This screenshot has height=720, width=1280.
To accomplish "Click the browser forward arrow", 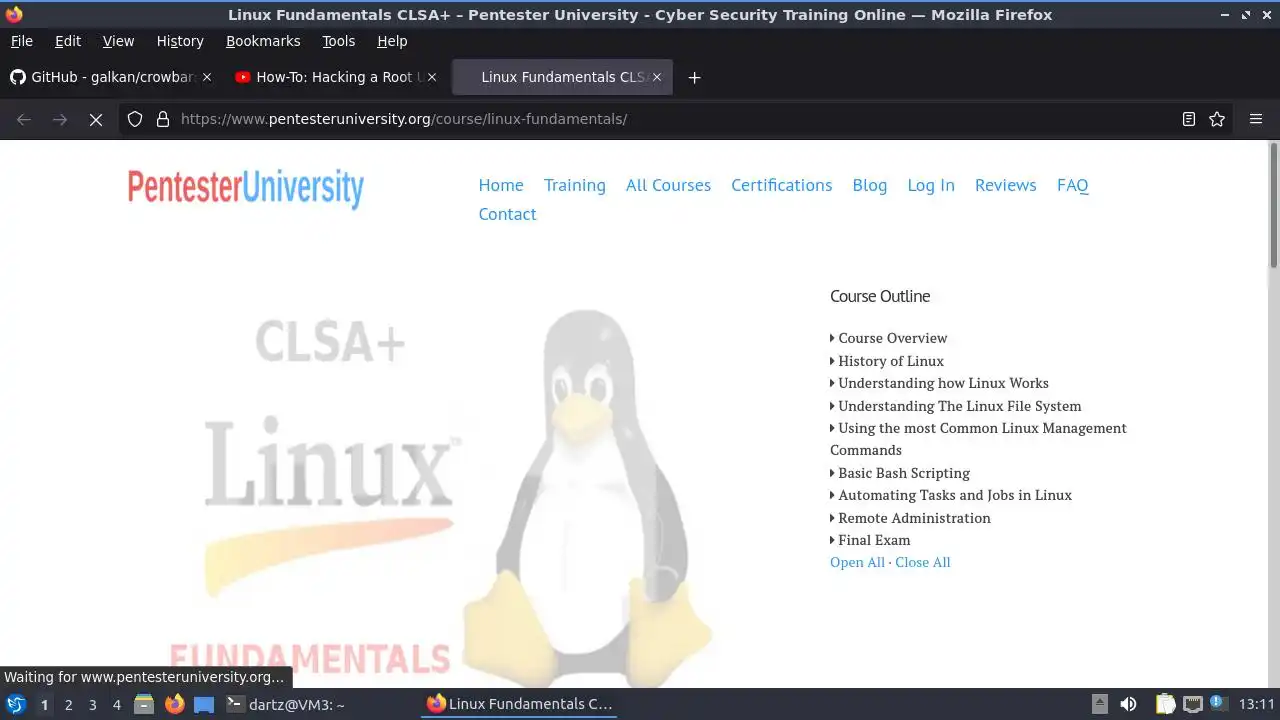I will (60, 119).
